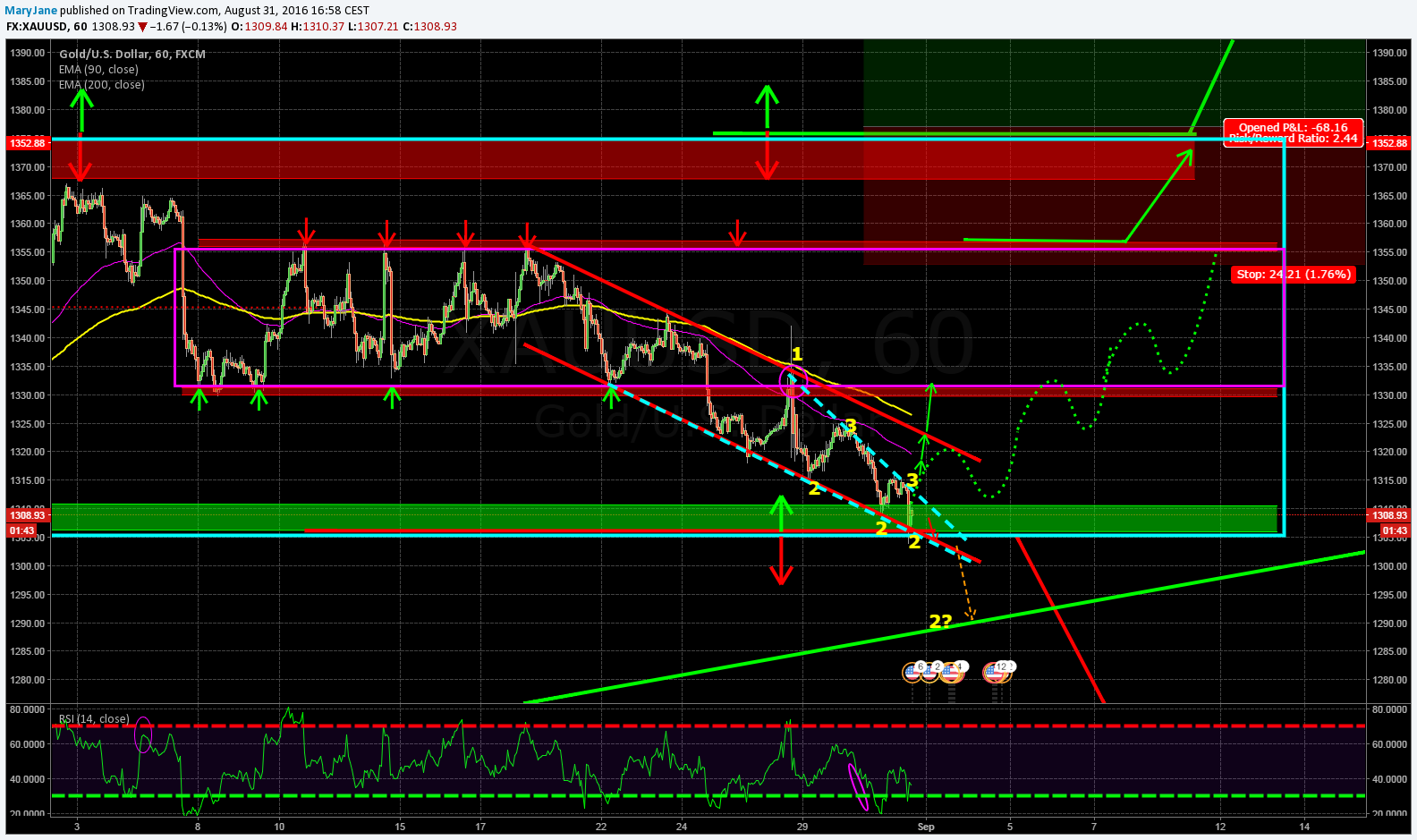The image size is (1417, 840).
Task: Click the 1352.88 price tag on left axis
Action: (x=27, y=143)
